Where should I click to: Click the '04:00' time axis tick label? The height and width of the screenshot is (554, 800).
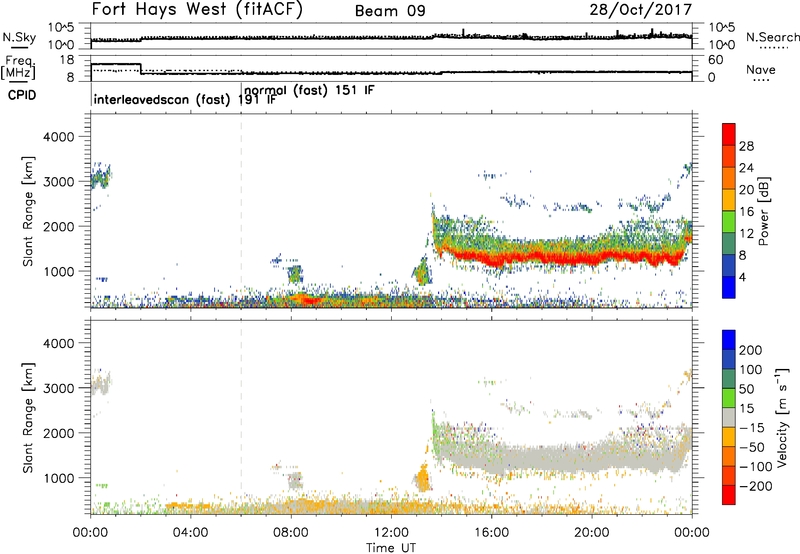190,533
